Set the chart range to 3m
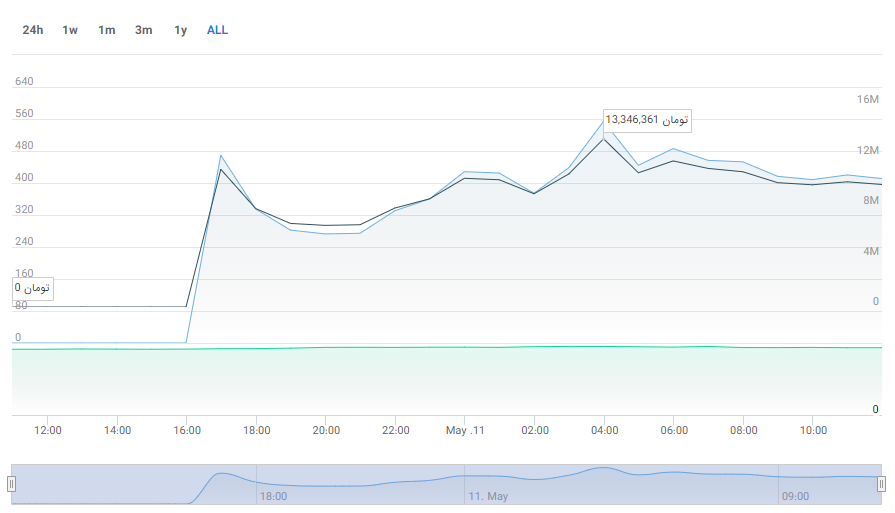 144,30
